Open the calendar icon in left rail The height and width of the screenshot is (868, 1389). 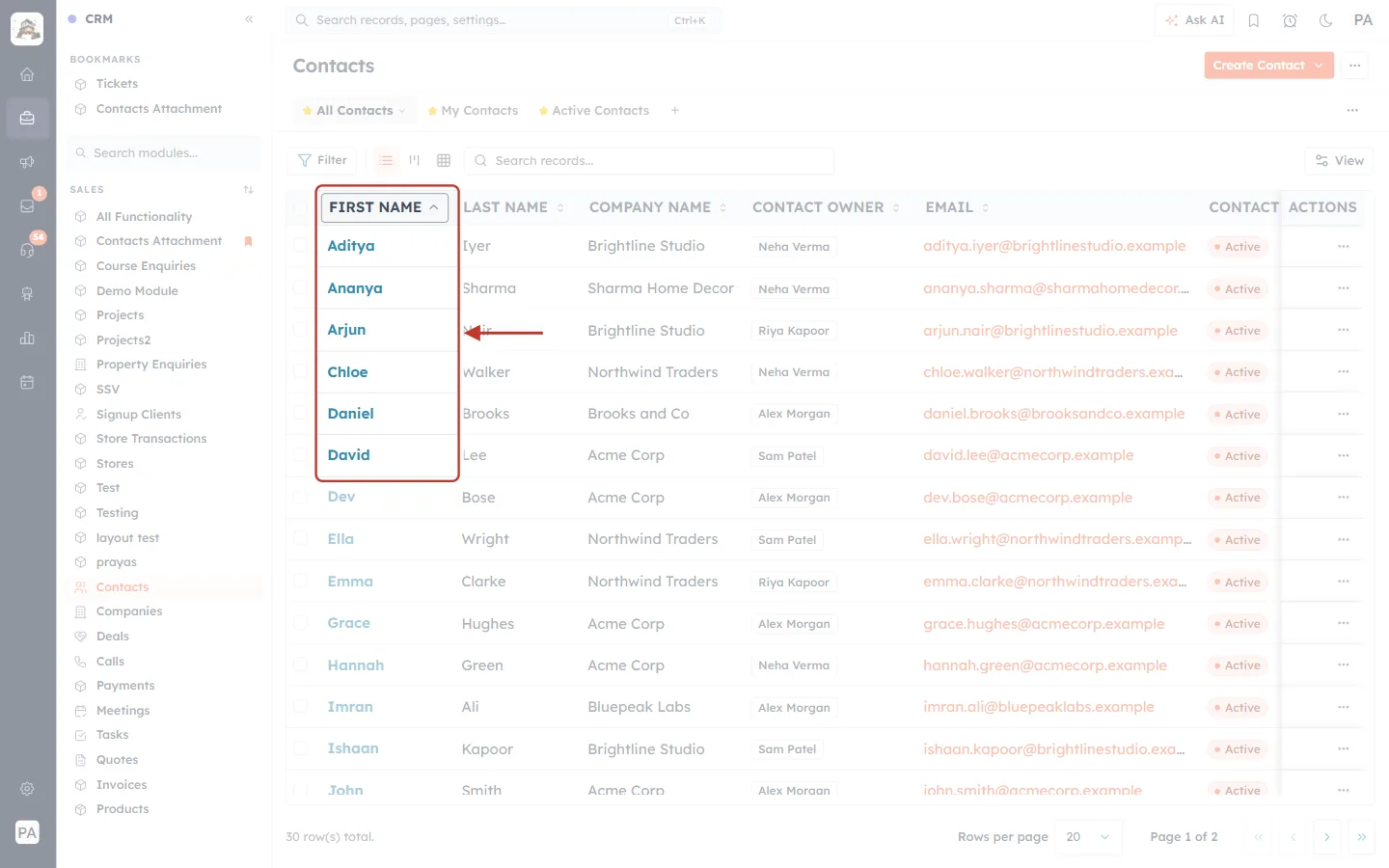coord(27,382)
